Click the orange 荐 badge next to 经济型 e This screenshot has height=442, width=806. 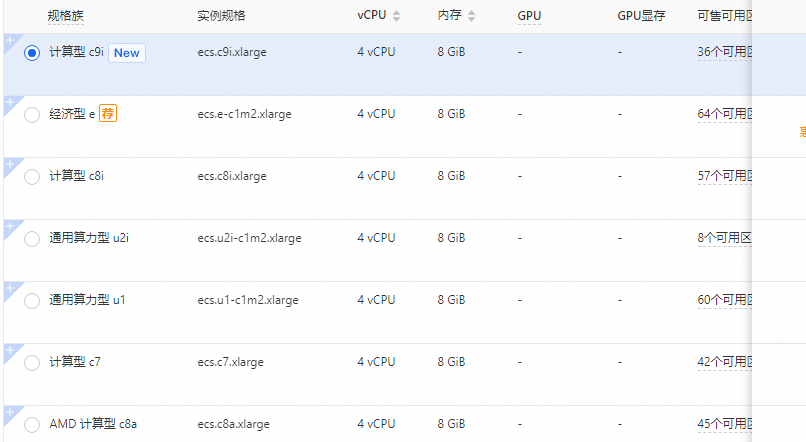click(x=108, y=114)
